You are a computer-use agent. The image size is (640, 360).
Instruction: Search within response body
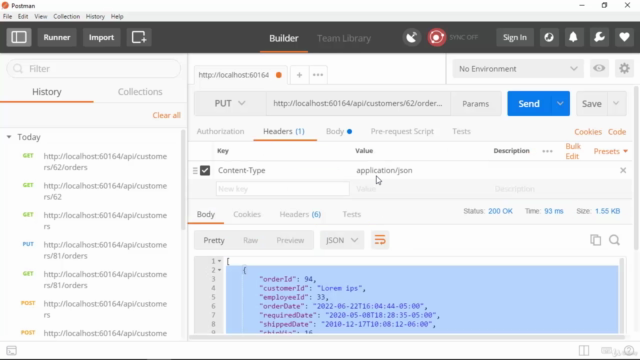pyautogui.click(x=614, y=240)
